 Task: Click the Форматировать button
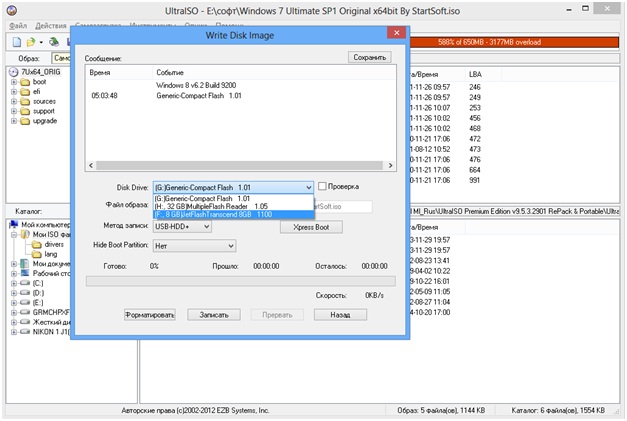[150, 315]
